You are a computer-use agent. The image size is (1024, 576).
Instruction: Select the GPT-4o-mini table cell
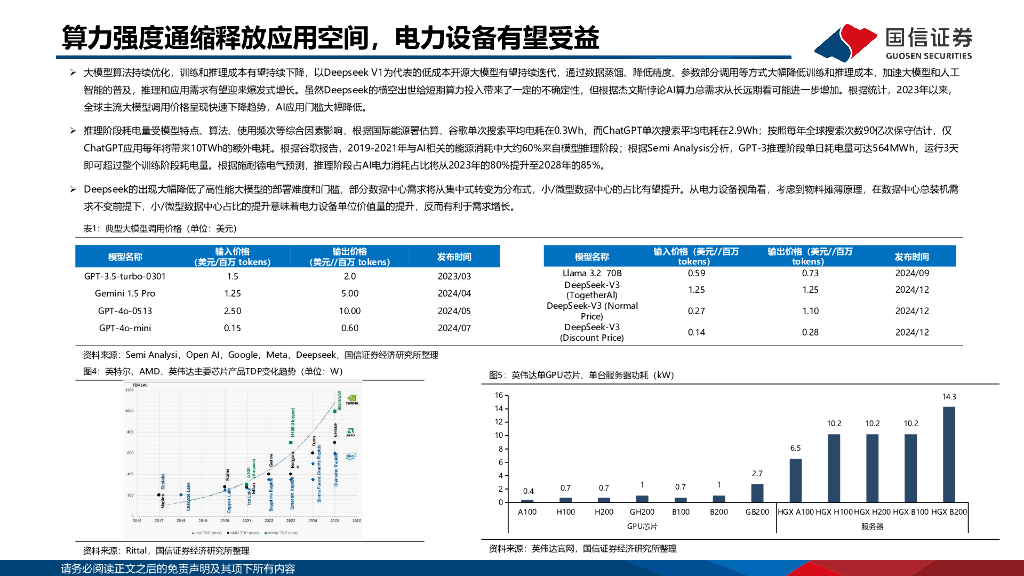(x=125, y=328)
